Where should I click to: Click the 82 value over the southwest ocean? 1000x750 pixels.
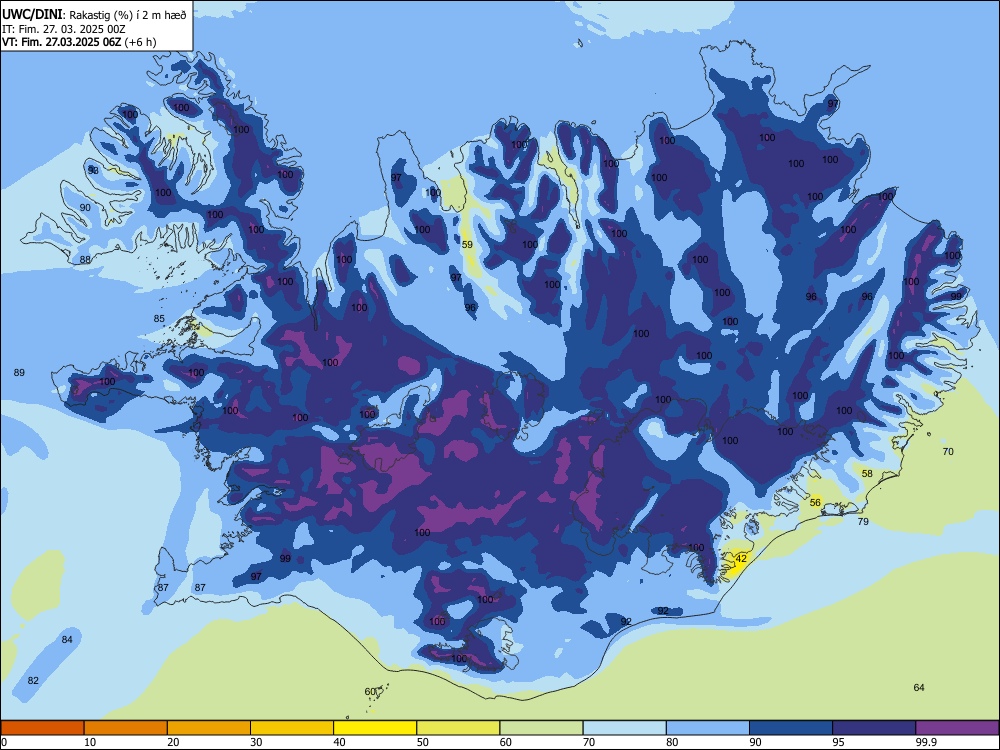pos(33,680)
